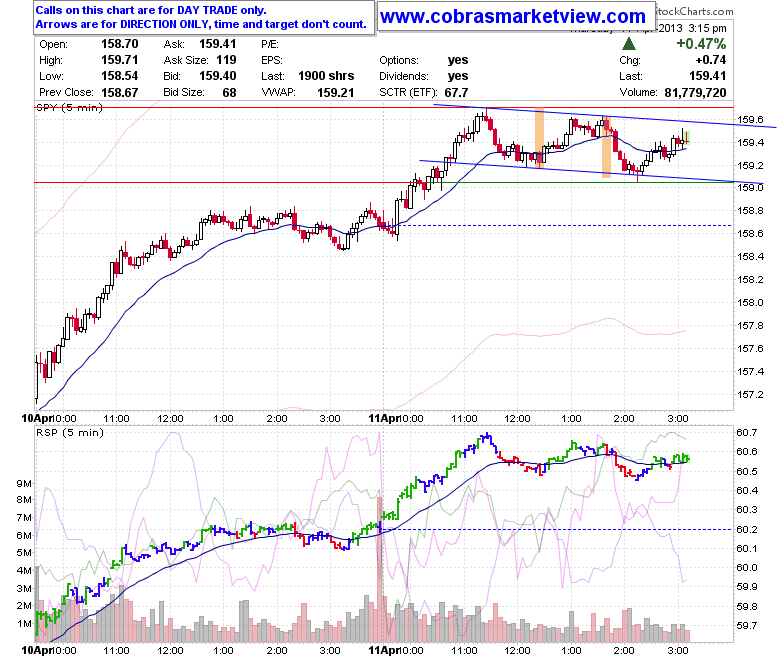
Task: Select the High value 159.71
Action: 119,60
